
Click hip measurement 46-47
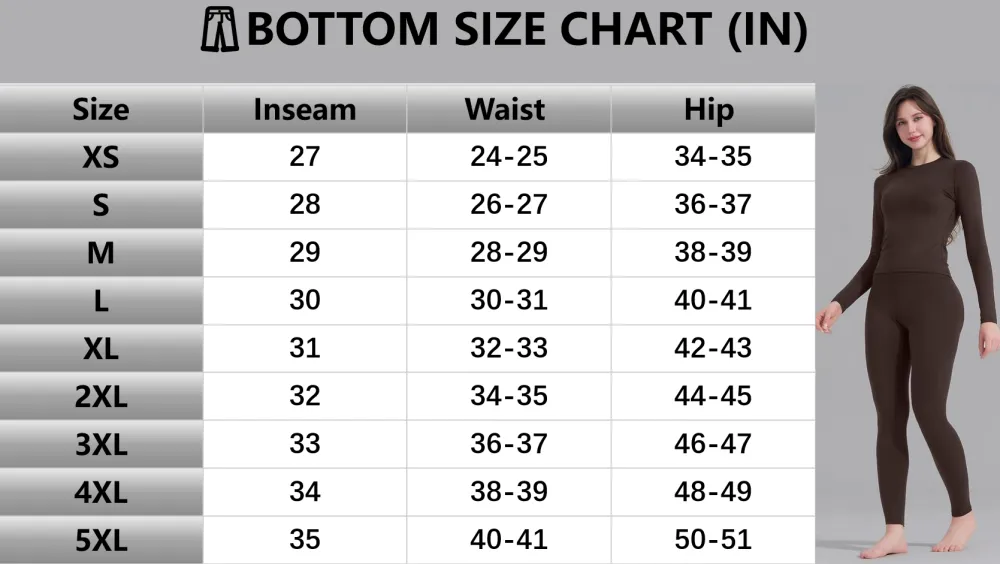713,444
